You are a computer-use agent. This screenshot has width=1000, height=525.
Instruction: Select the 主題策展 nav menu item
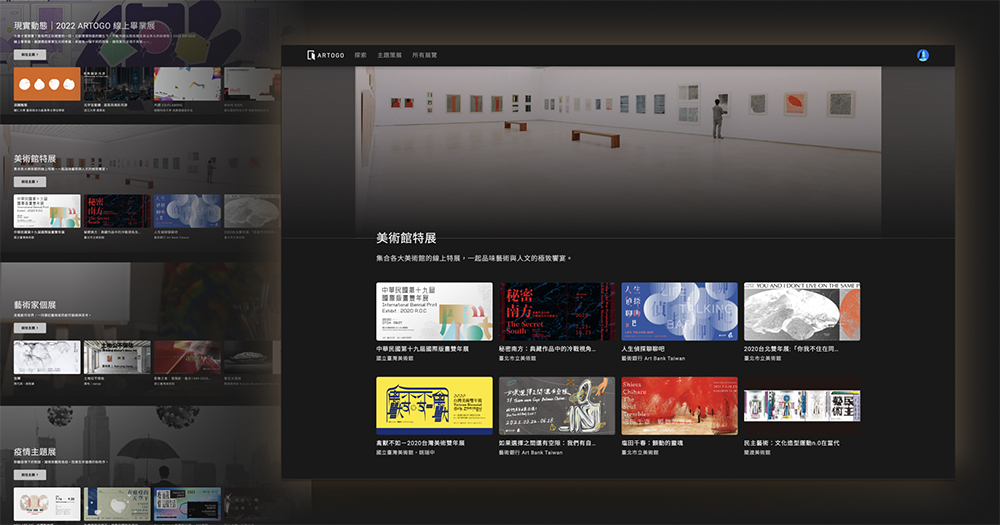click(389, 55)
